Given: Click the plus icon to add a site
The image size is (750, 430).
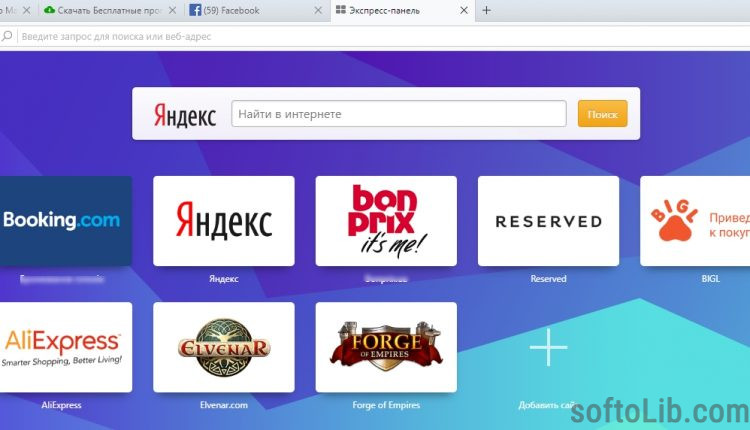Looking at the screenshot, I should click(548, 347).
